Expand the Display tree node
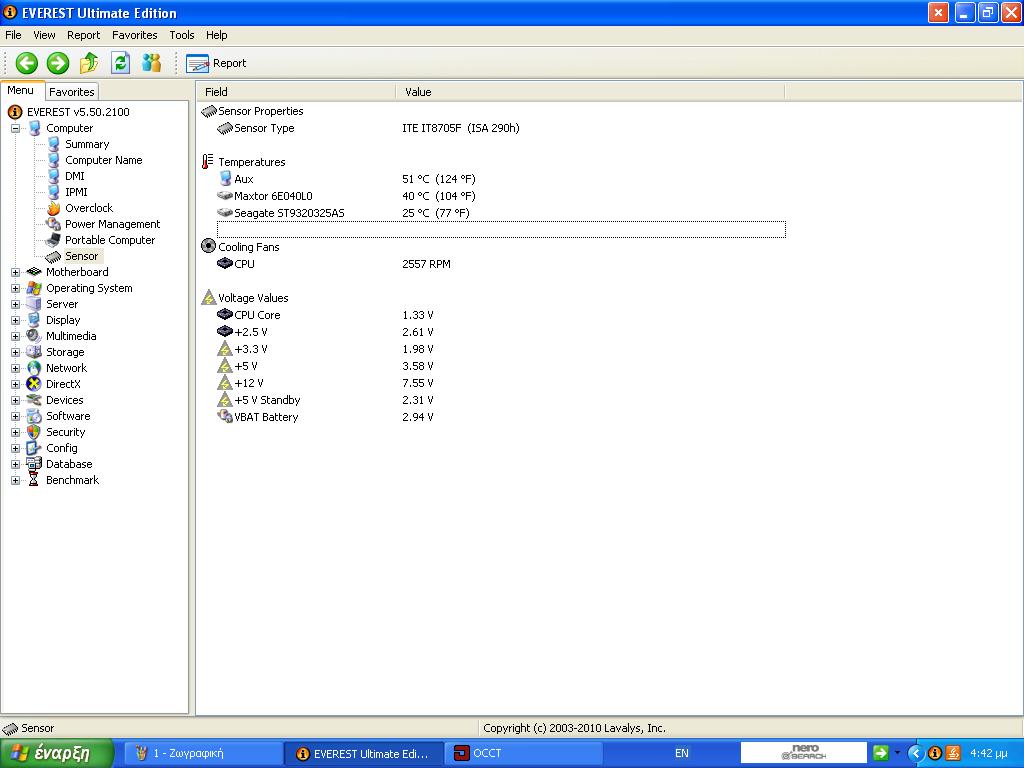1024x768 pixels. 16,320
